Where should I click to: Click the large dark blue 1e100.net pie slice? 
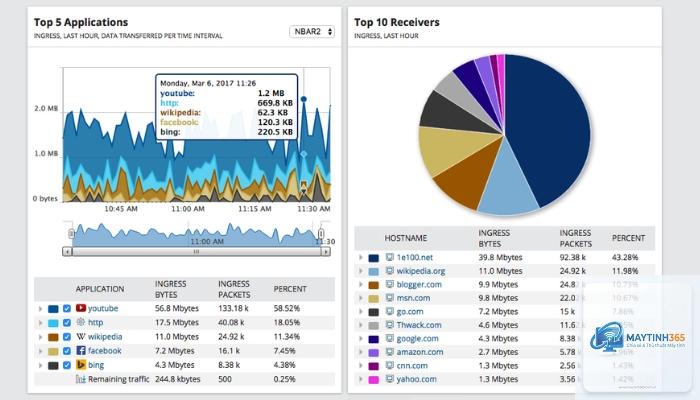tap(549, 129)
